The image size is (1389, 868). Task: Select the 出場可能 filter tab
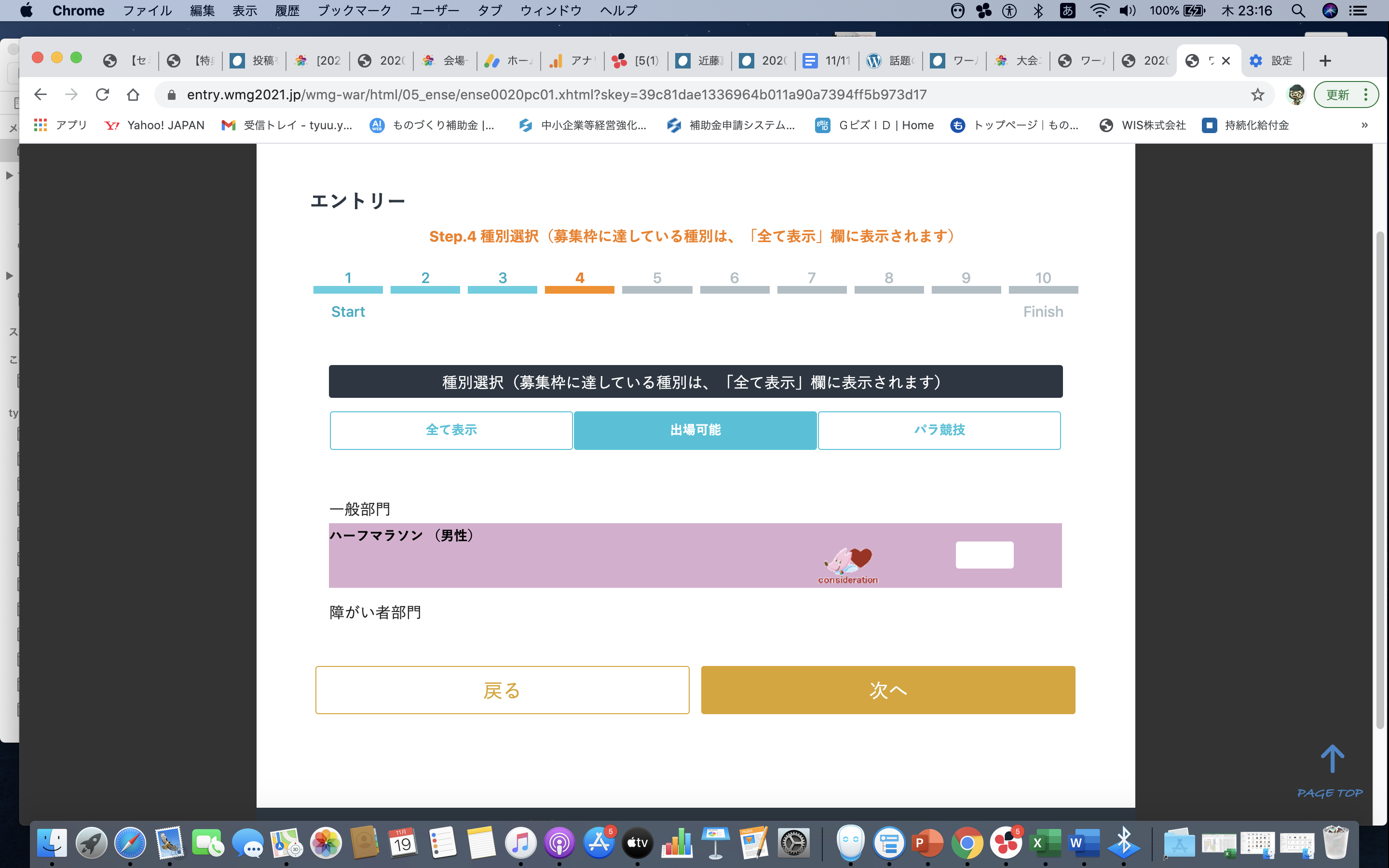point(695,430)
